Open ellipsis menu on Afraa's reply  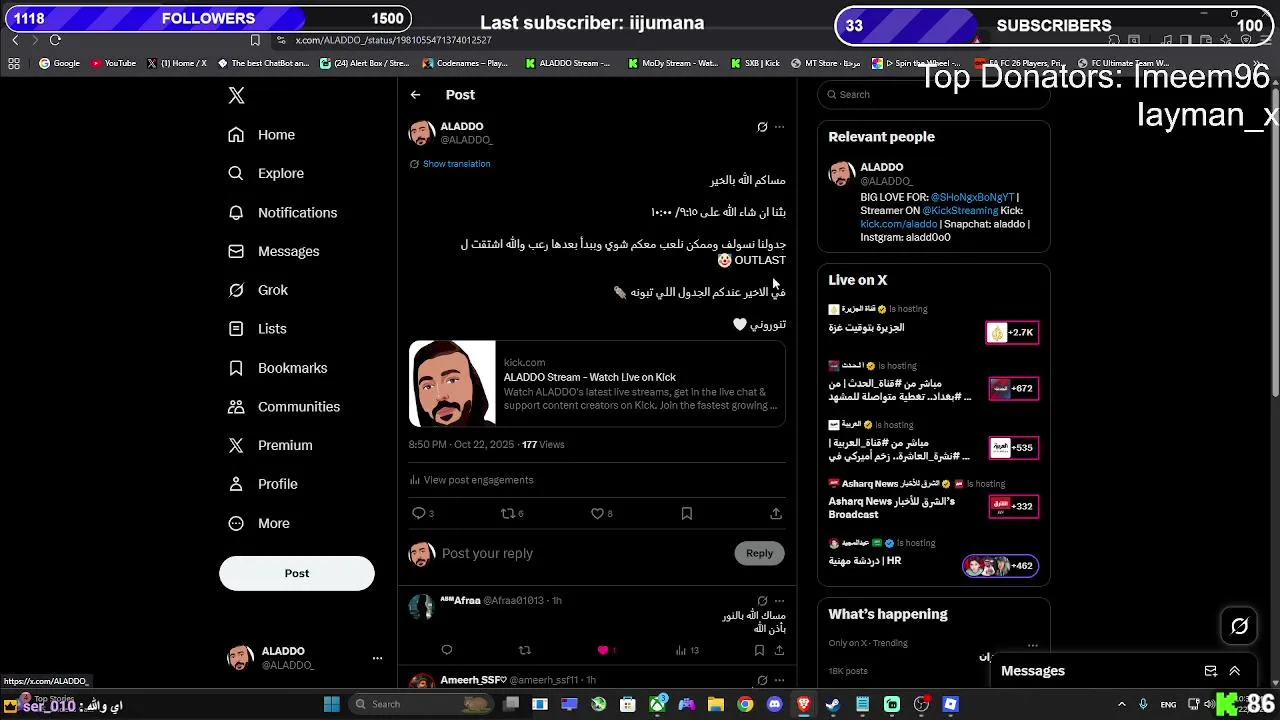point(780,601)
